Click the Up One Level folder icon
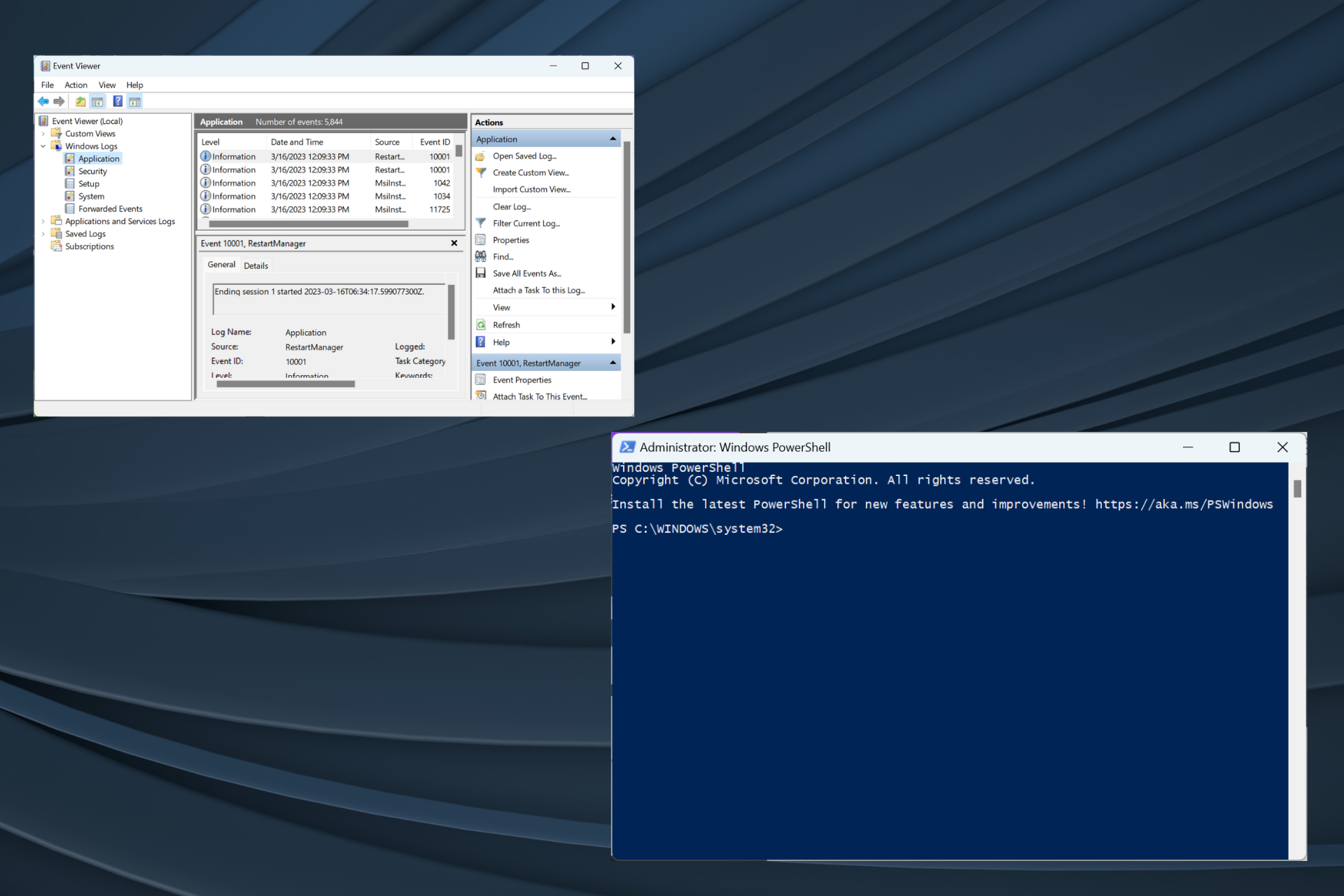Viewport: 1344px width, 896px height. pos(80,101)
